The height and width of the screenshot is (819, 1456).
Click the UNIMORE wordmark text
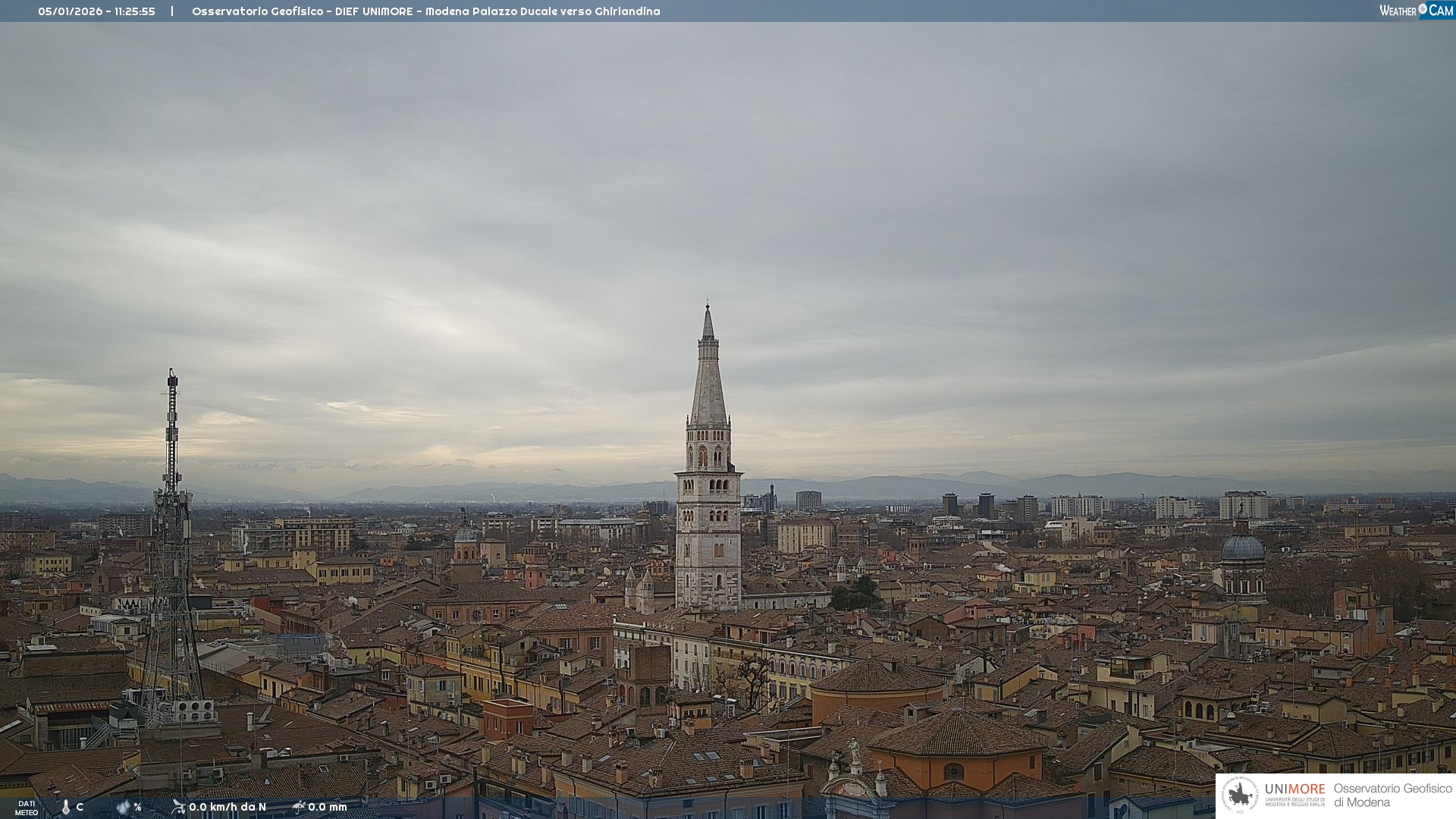pyautogui.click(x=1294, y=789)
